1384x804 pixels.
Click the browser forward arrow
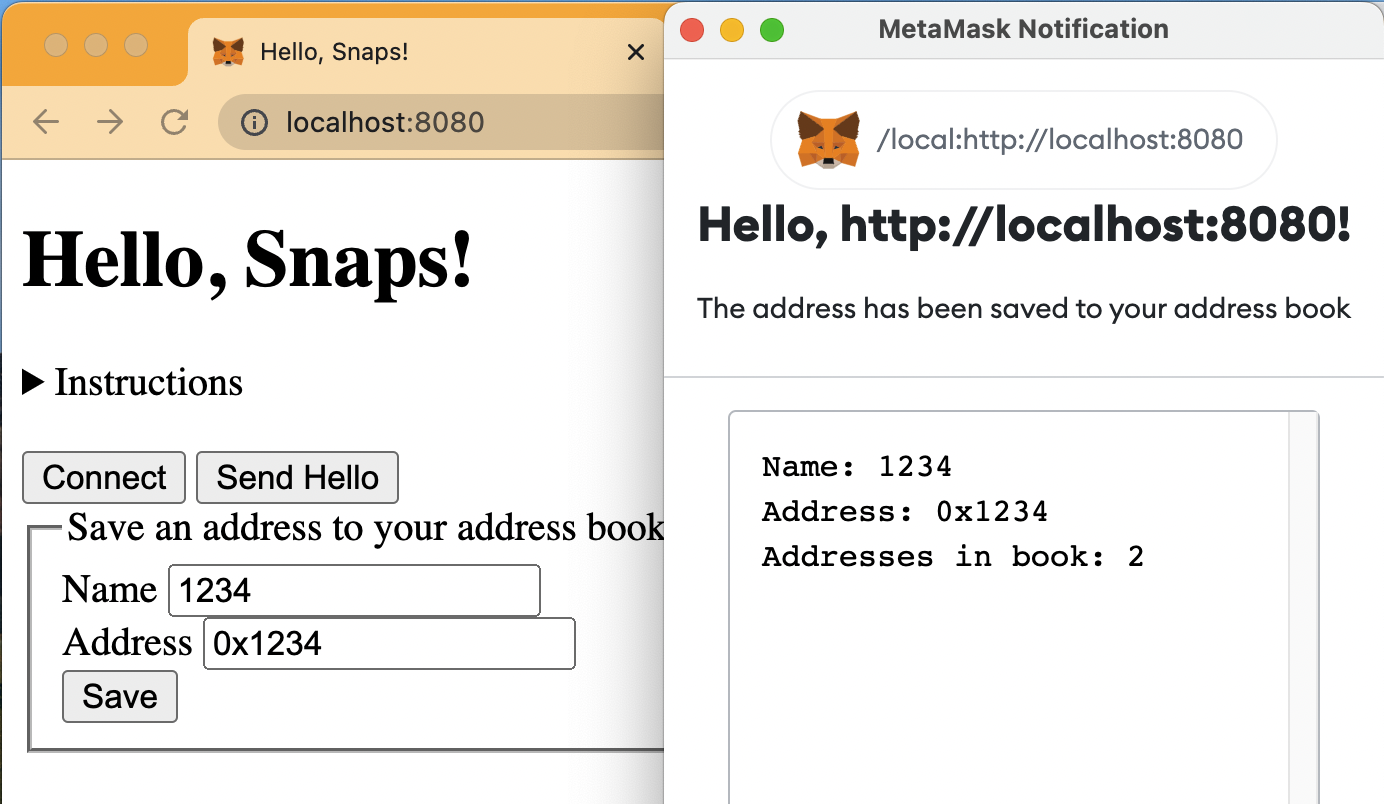pyautogui.click(x=110, y=122)
